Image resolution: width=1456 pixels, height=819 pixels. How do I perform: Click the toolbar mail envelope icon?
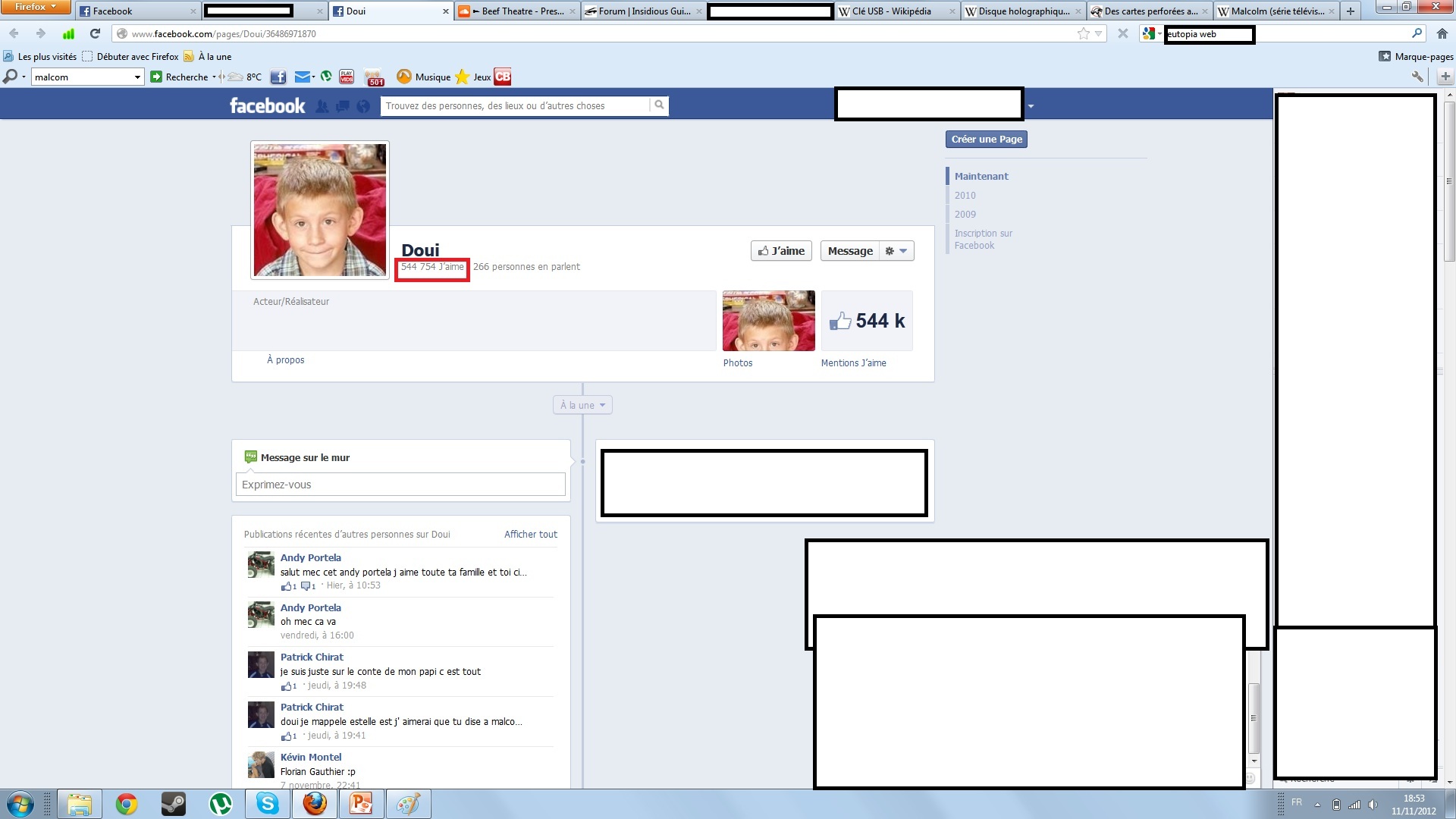[302, 77]
